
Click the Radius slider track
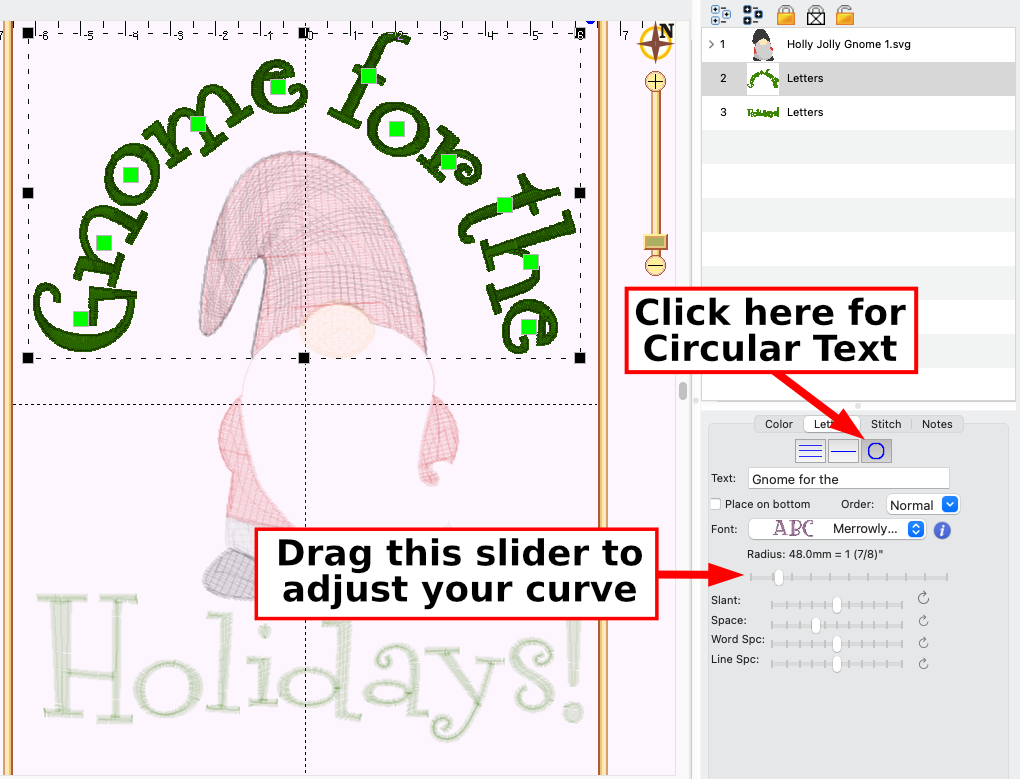tap(848, 577)
